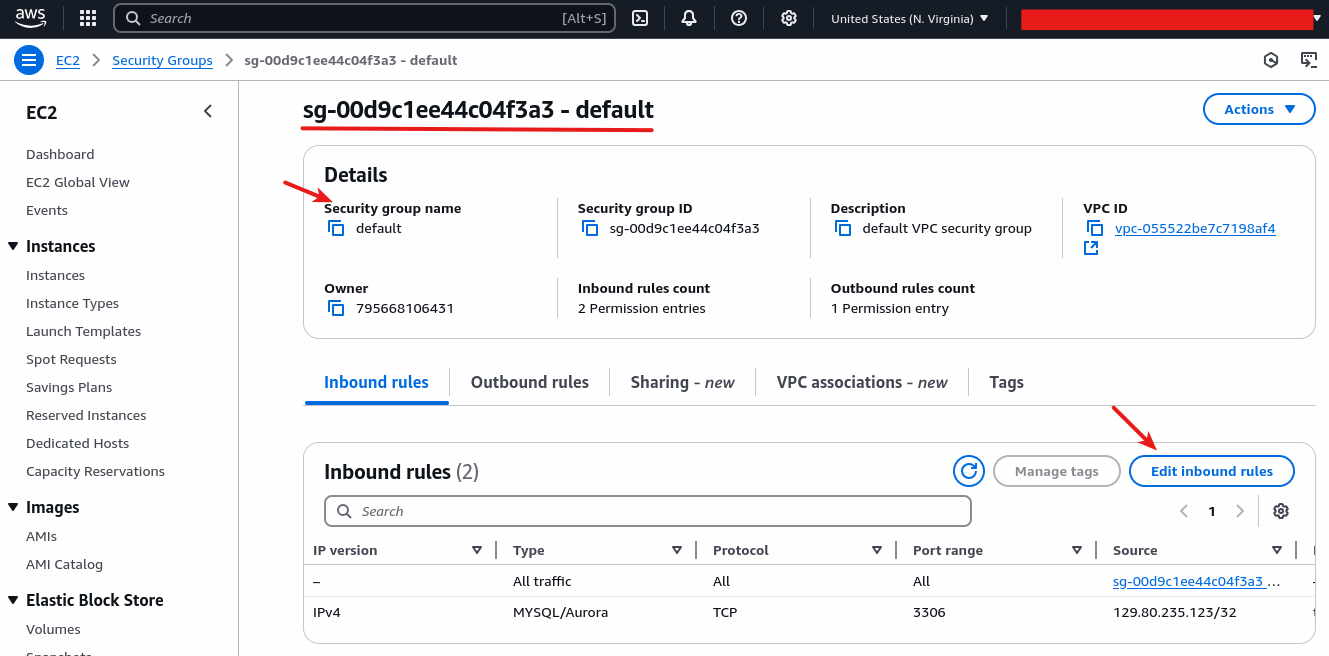Open the AWS services grid menu
The image size is (1329, 656).
point(87,18)
